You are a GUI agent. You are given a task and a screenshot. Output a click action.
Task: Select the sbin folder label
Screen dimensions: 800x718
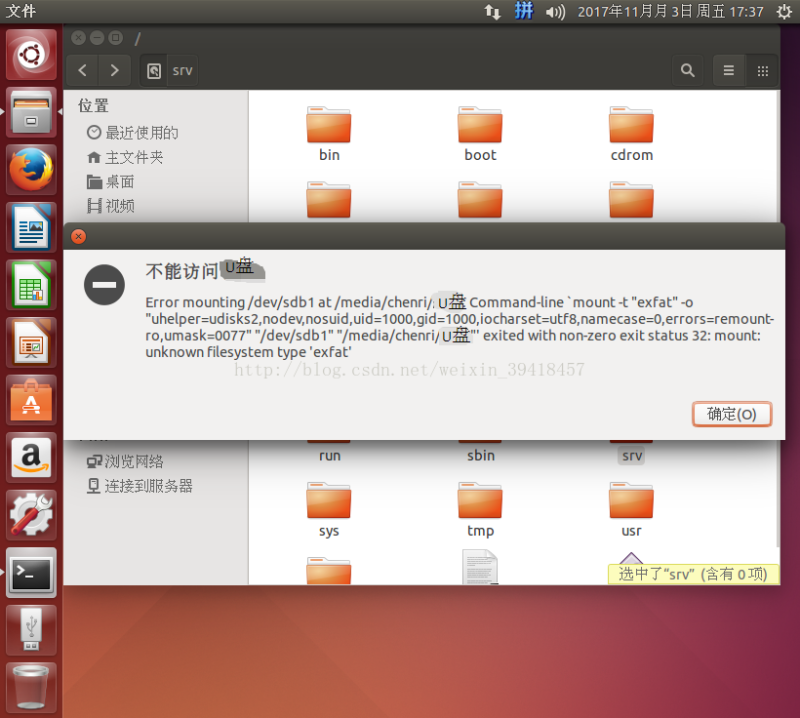coord(481,456)
